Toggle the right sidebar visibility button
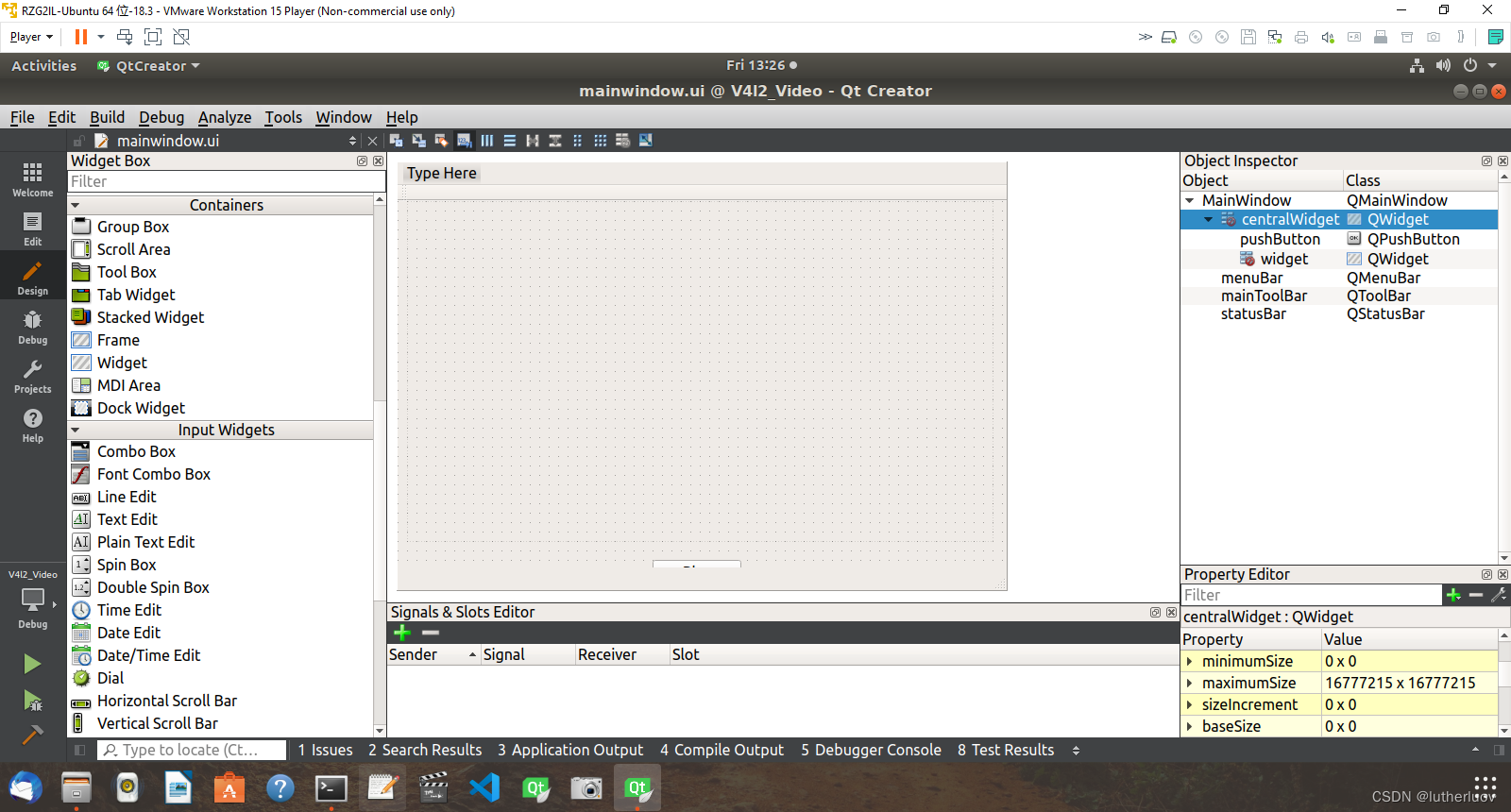Screen dimensions: 1511x812 (x=1499, y=750)
